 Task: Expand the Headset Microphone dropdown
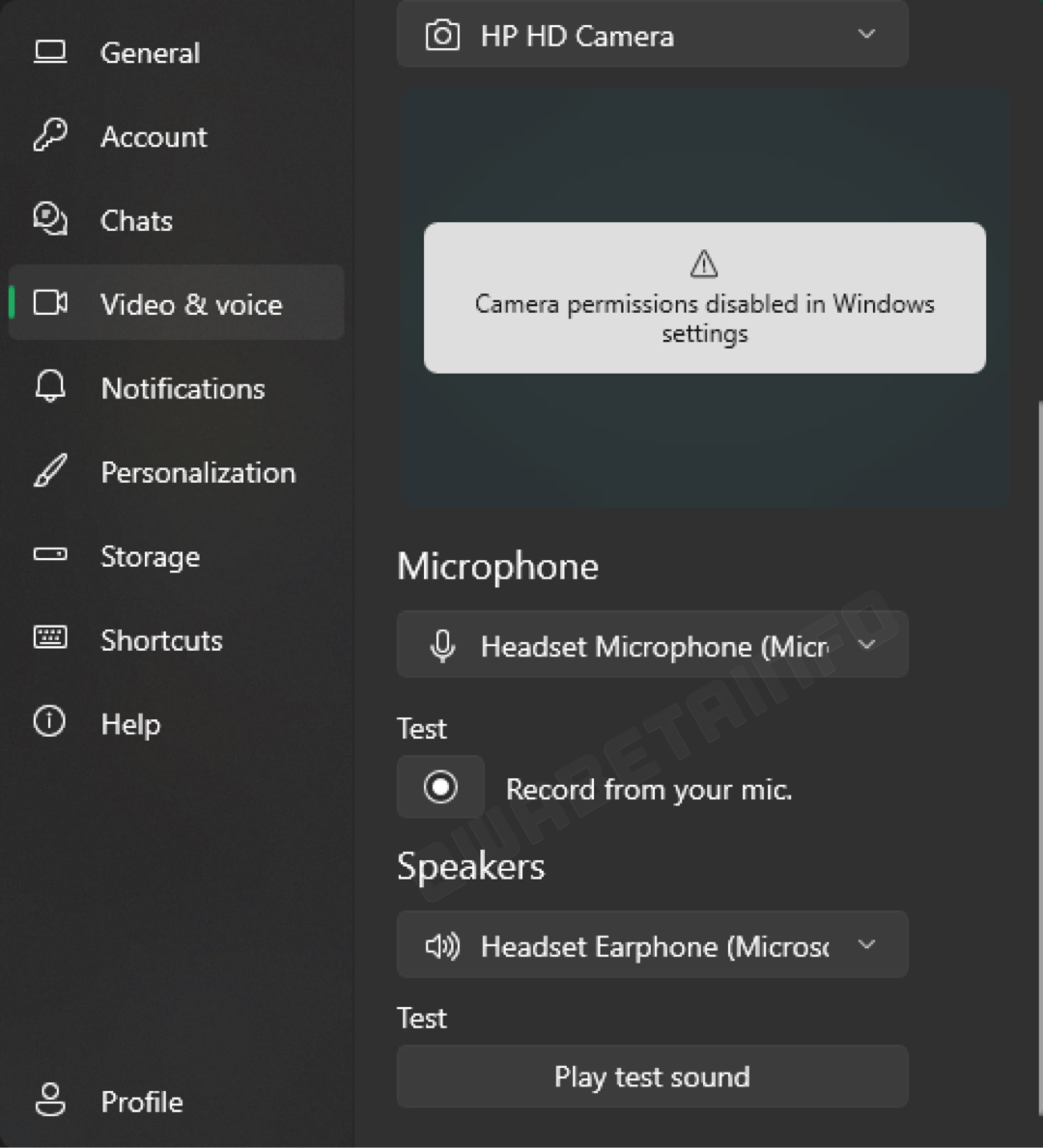click(x=652, y=645)
